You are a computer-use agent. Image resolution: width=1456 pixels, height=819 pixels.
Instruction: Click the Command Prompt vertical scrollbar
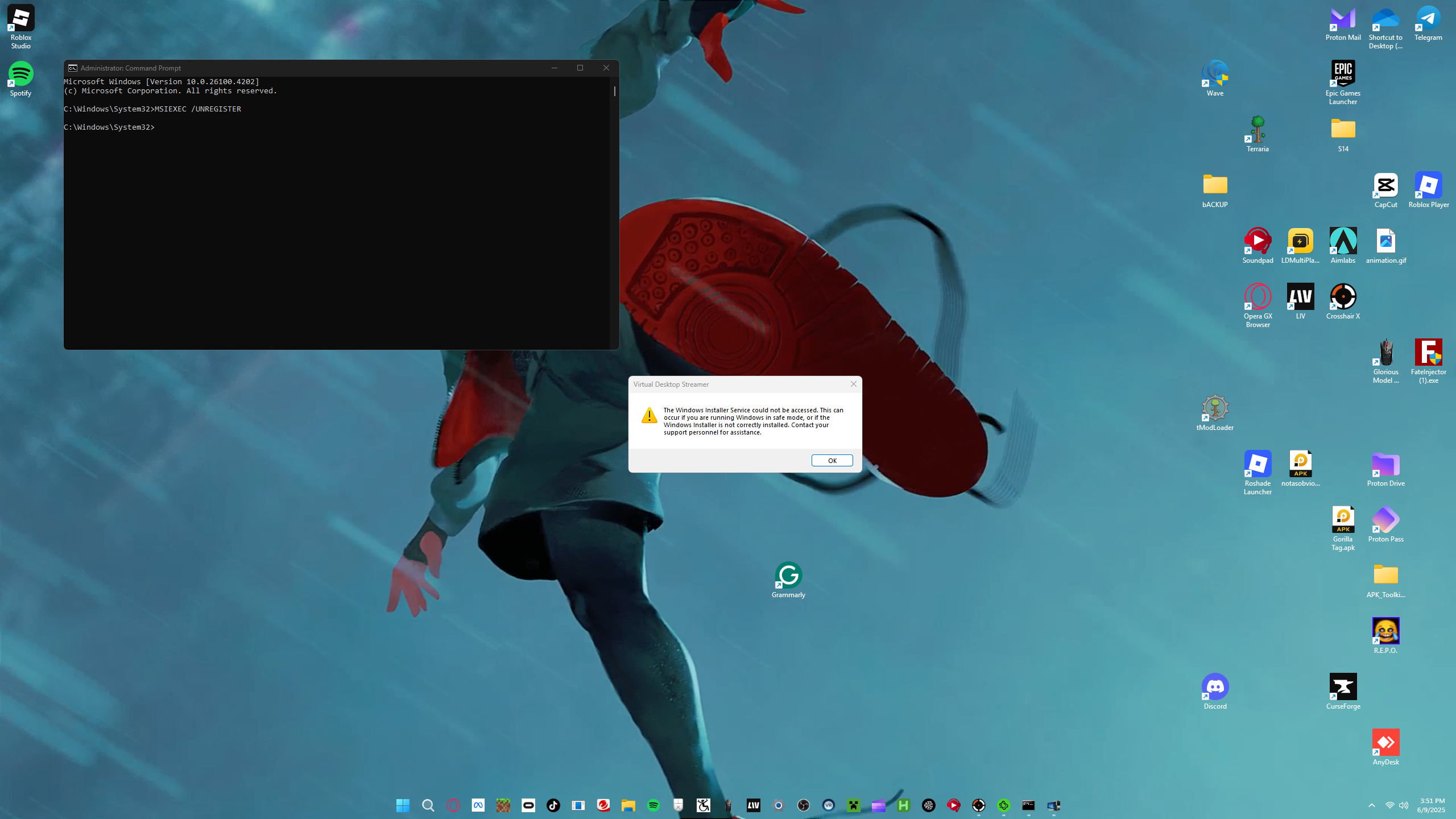(614, 216)
